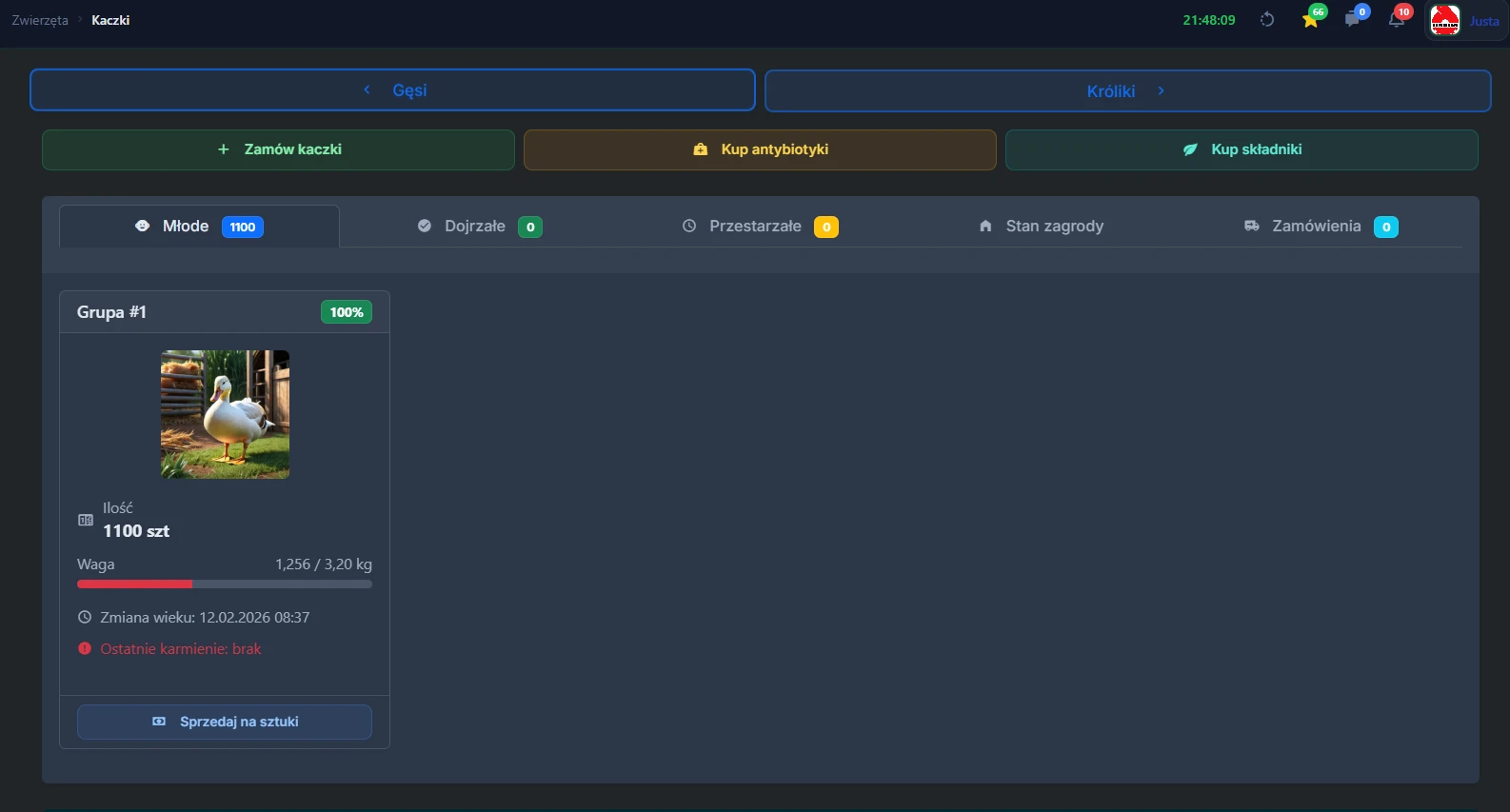The height and width of the screenshot is (812, 1510).
Task: Click the clock time 21:48:09
Action: pyautogui.click(x=1209, y=20)
